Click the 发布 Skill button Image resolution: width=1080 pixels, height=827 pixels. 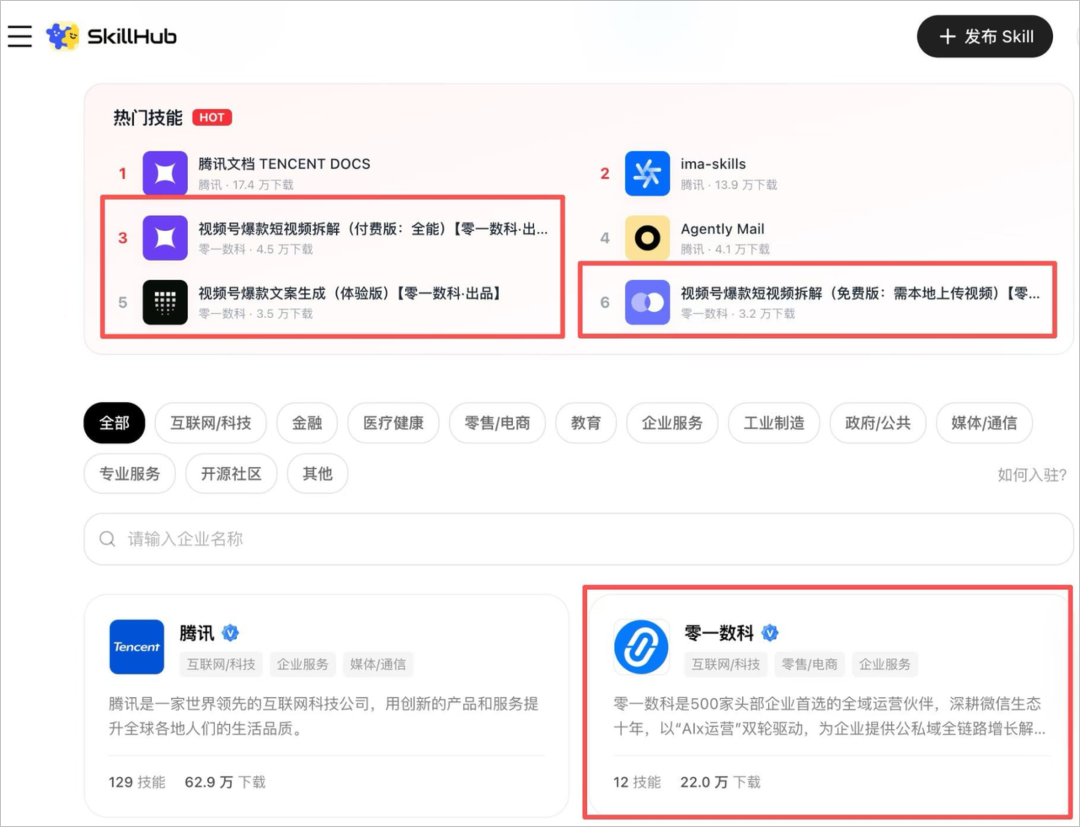[x=984, y=36]
